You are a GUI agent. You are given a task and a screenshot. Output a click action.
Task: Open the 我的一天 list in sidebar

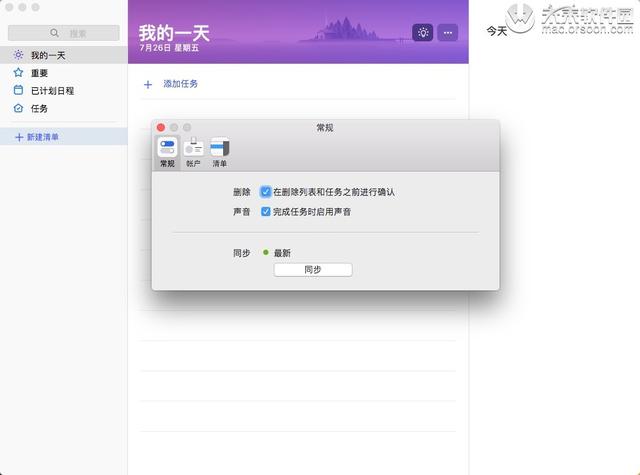pos(64,55)
